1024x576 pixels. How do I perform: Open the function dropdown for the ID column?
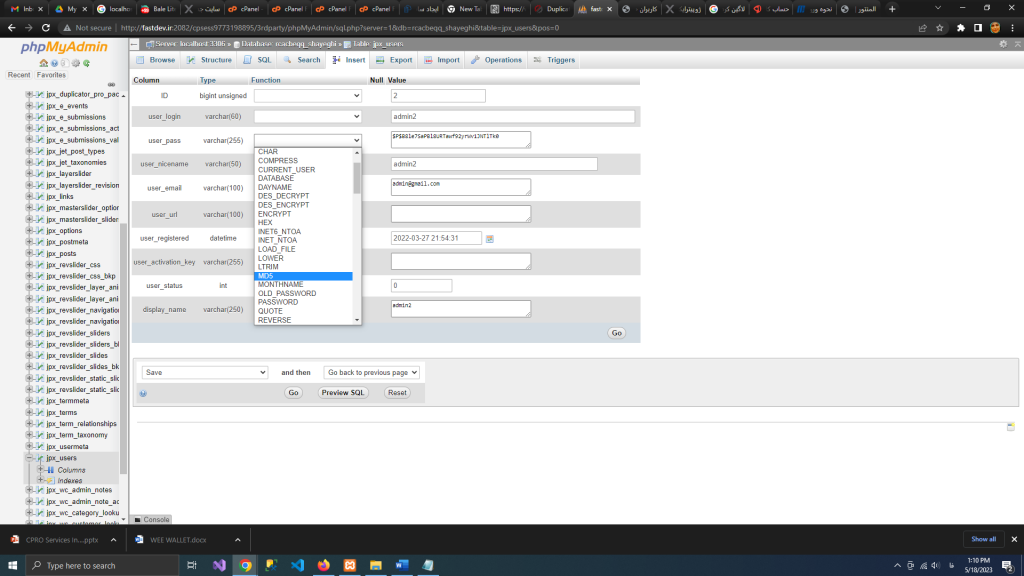307,96
